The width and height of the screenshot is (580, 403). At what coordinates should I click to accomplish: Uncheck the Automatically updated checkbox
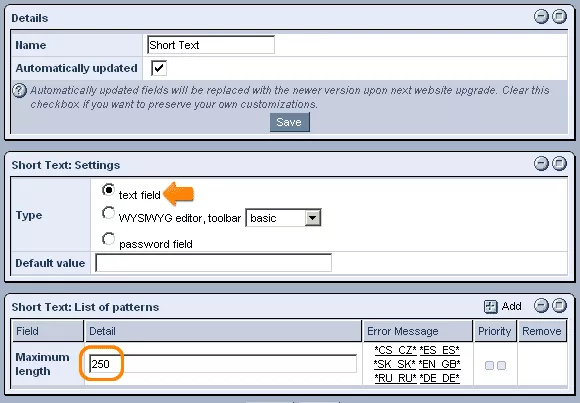[x=159, y=68]
